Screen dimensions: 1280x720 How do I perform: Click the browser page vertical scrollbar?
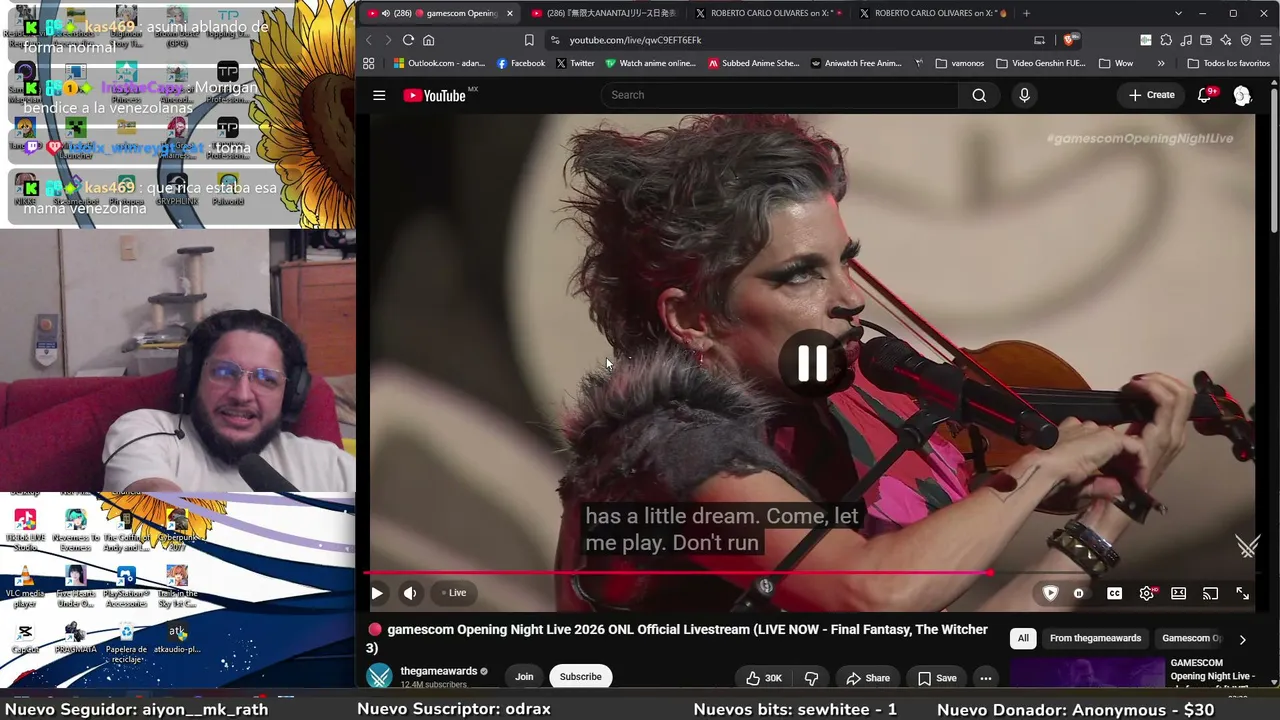pos(1274,160)
